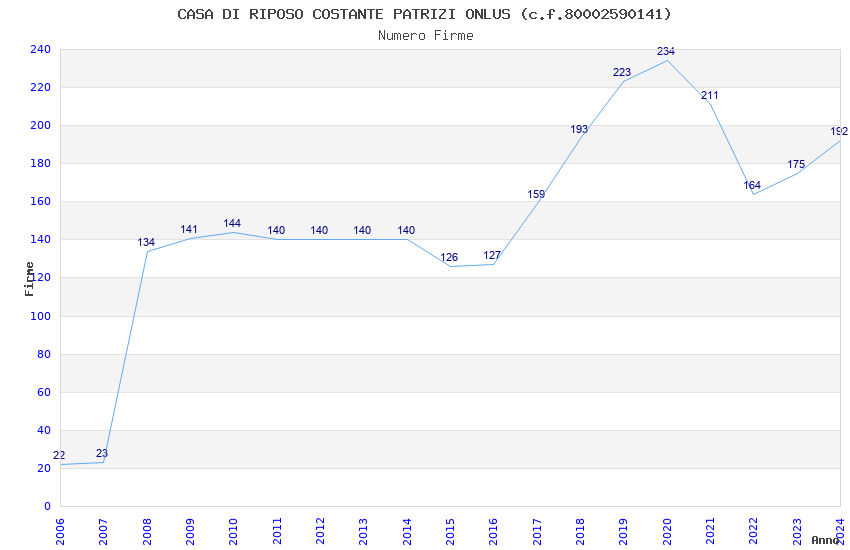Screen dimensions: 850x550
Task: Click the data label 141 for 2009
Action: [189, 229]
